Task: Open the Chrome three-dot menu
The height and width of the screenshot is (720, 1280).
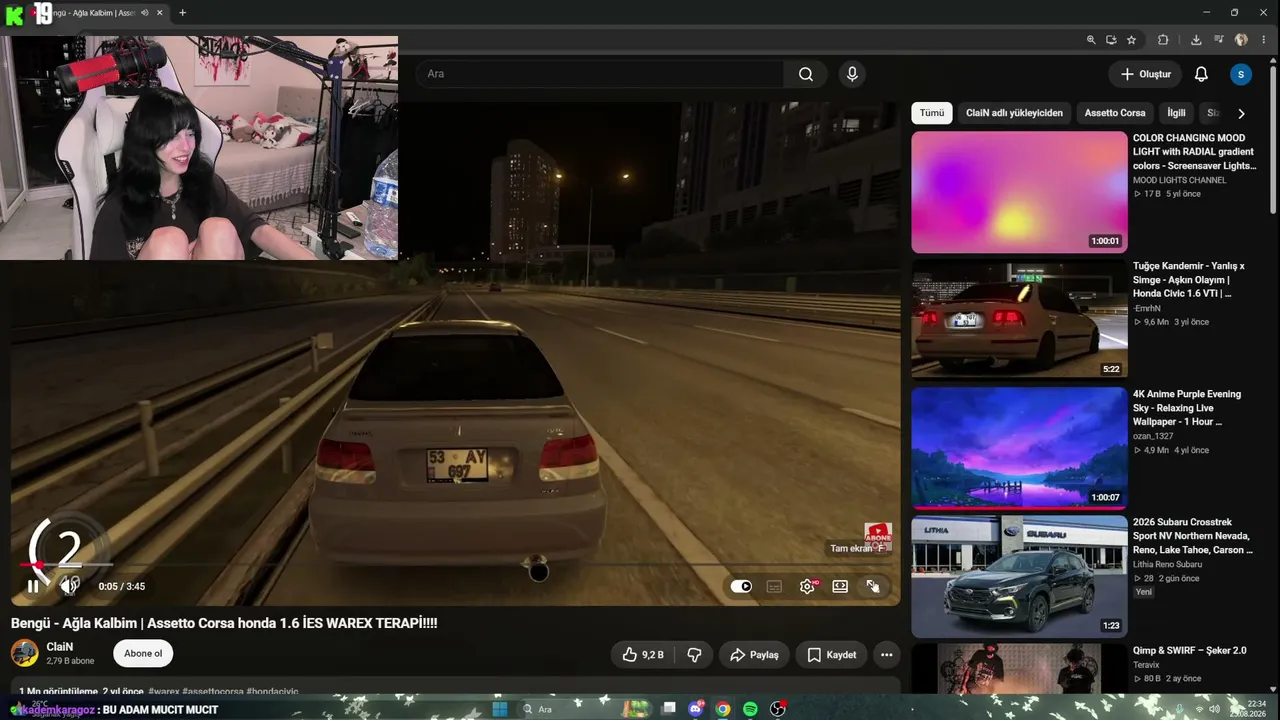Action: point(1264,40)
